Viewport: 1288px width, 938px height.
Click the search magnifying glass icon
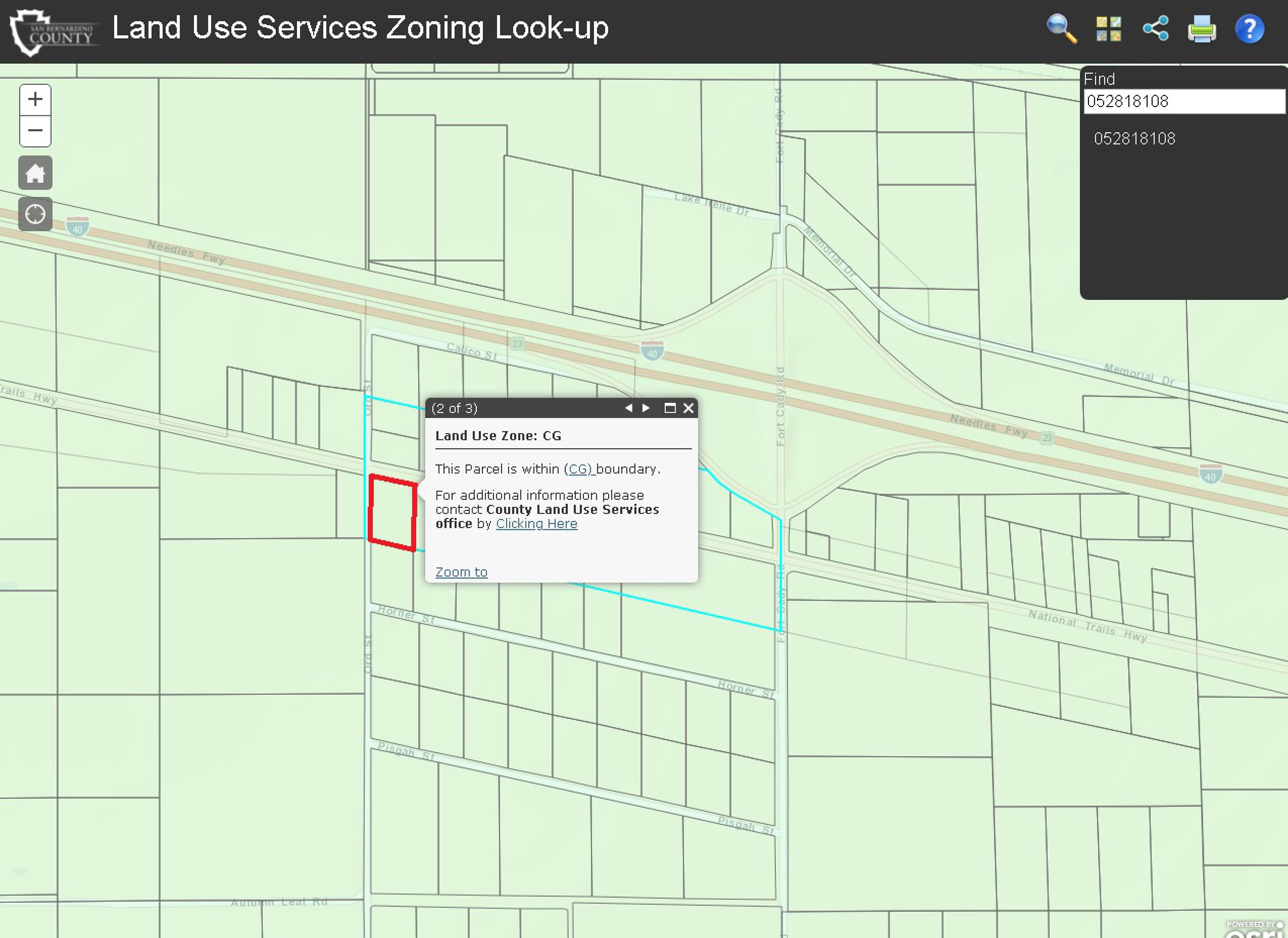pos(1061,29)
